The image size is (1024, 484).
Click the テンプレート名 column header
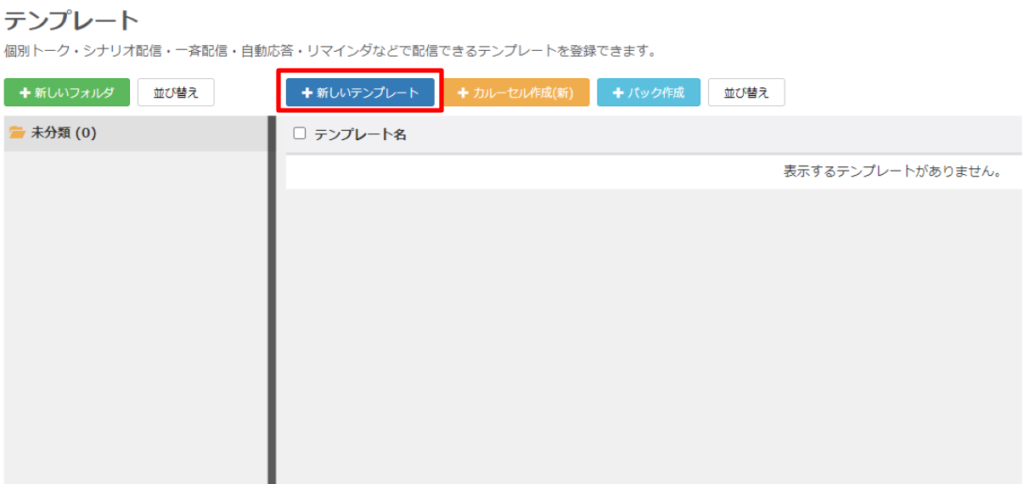pyautogui.click(x=360, y=135)
